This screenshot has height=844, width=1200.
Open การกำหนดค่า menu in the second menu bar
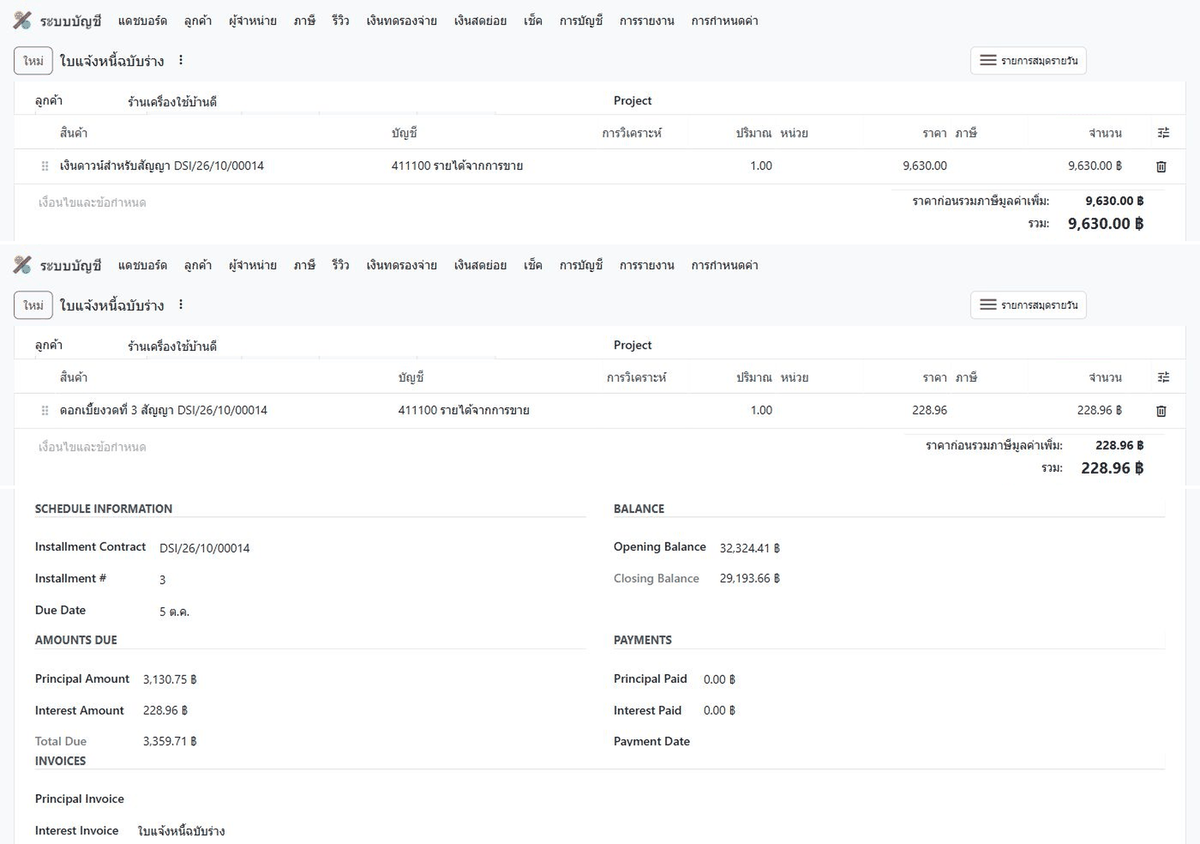click(x=724, y=265)
